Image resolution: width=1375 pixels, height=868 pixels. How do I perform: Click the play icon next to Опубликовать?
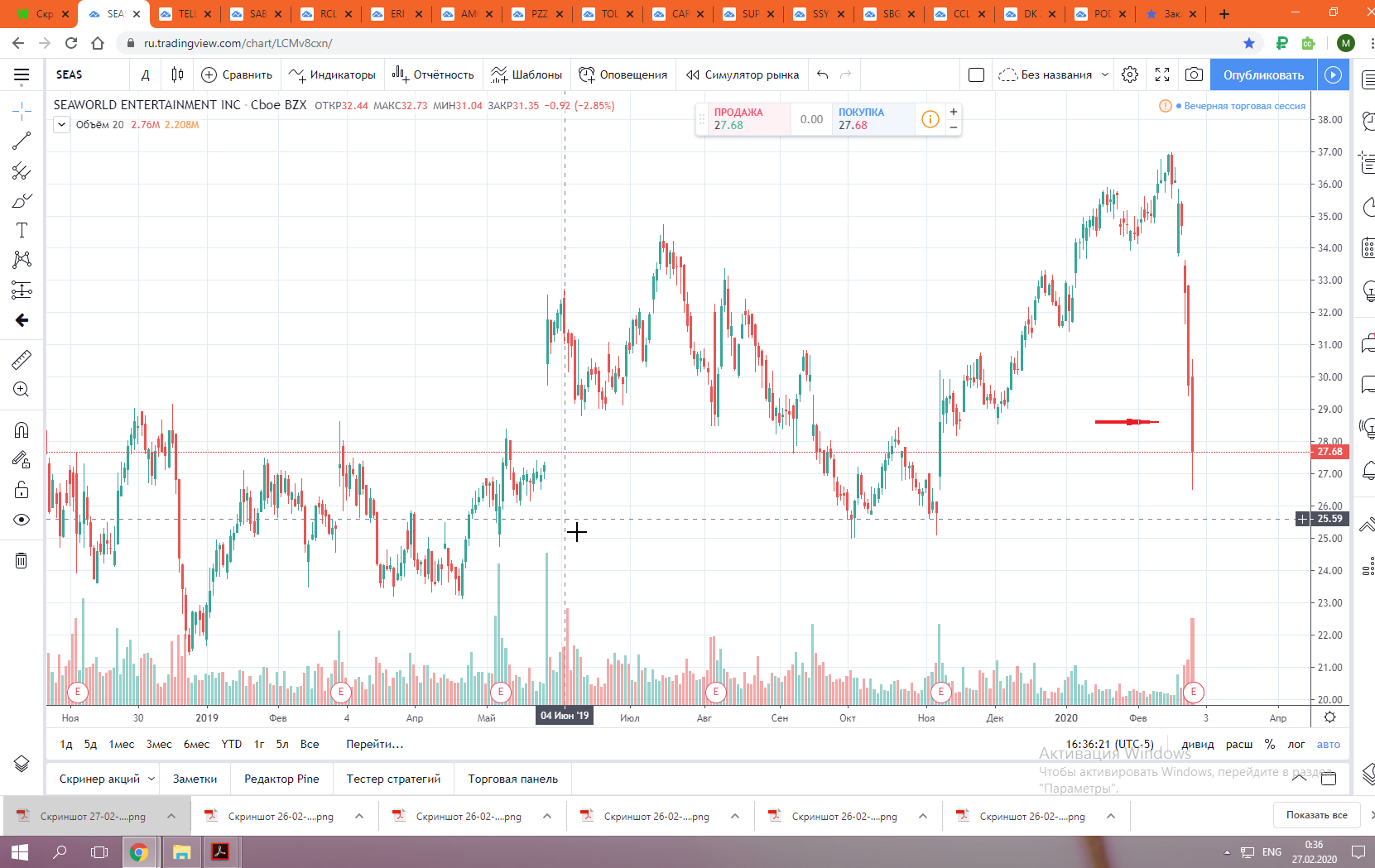[1333, 74]
